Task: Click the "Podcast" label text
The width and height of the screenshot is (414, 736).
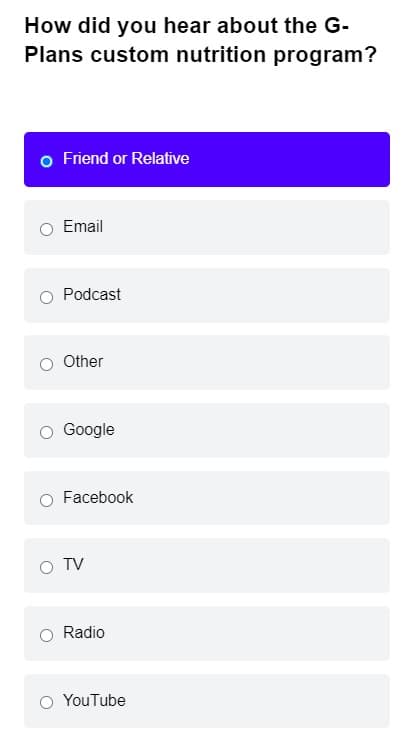Action: (x=92, y=294)
